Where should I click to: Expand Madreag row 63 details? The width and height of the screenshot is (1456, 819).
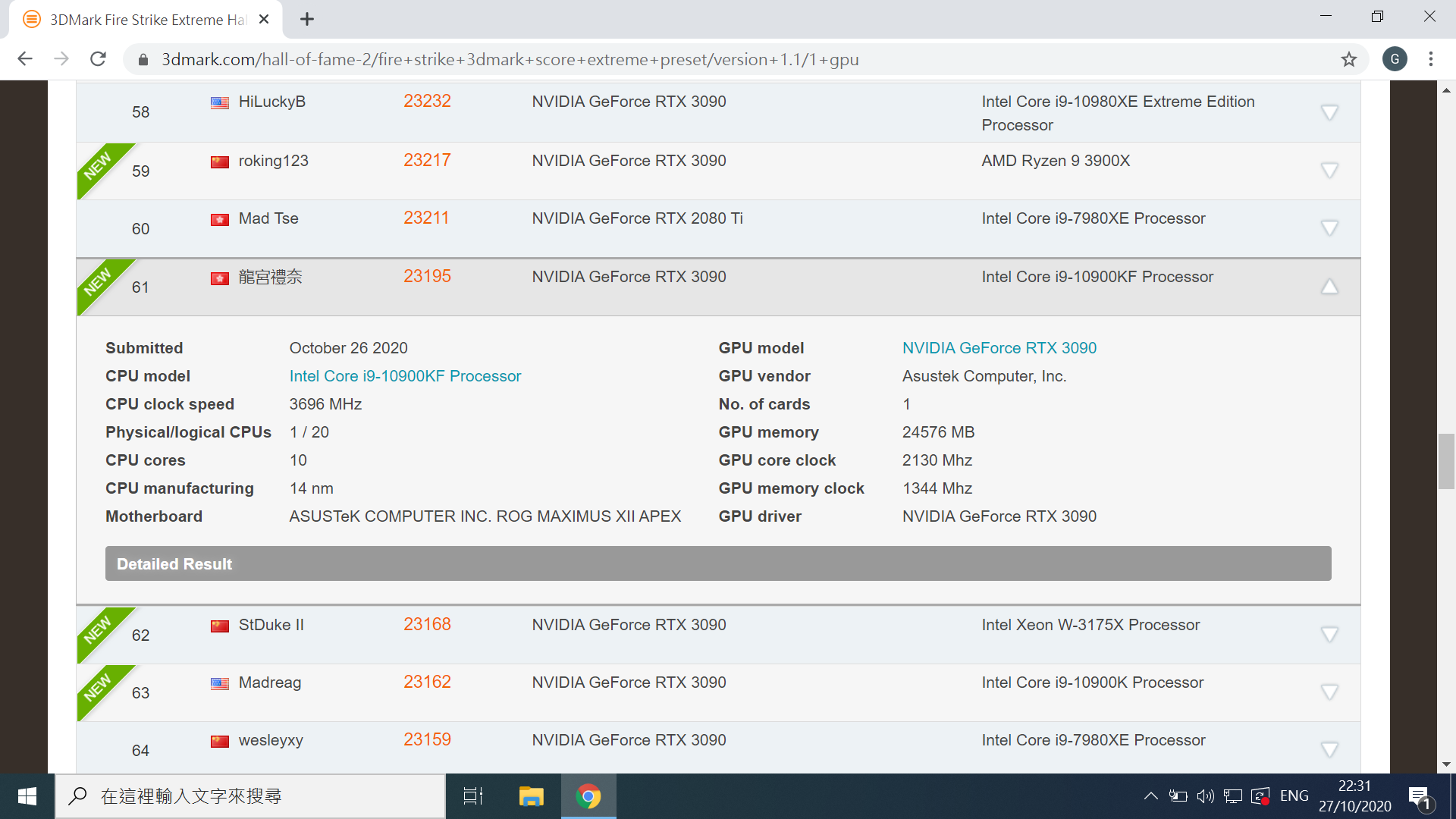point(1329,692)
